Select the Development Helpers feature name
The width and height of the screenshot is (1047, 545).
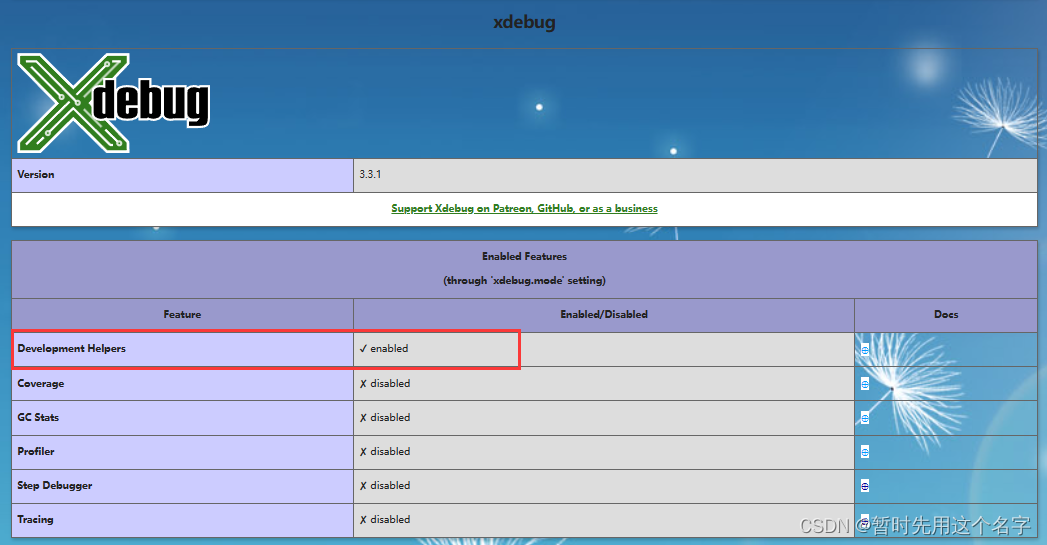[71, 349]
